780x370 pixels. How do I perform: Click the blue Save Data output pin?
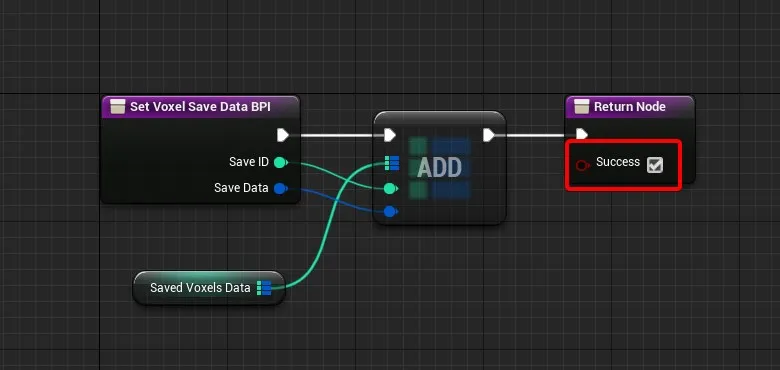(281, 188)
